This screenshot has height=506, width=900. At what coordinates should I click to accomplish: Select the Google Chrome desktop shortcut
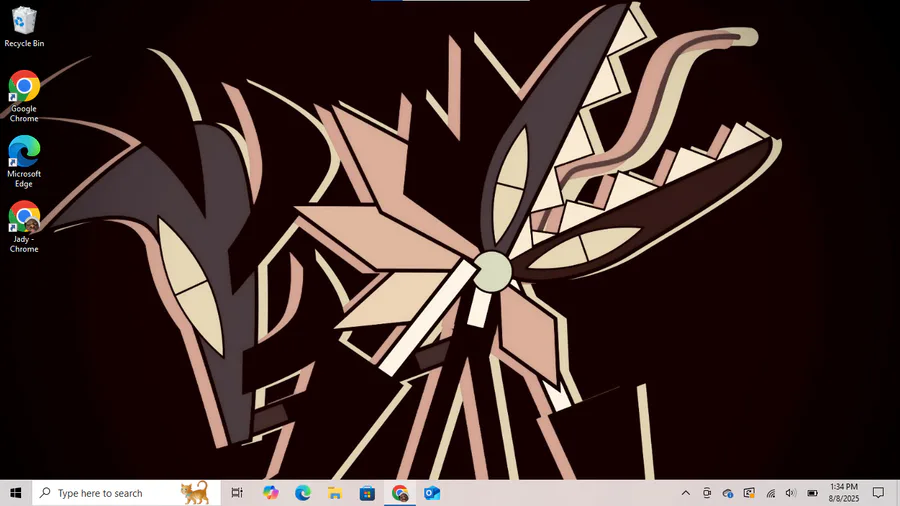pyautogui.click(x=24, y=96)
